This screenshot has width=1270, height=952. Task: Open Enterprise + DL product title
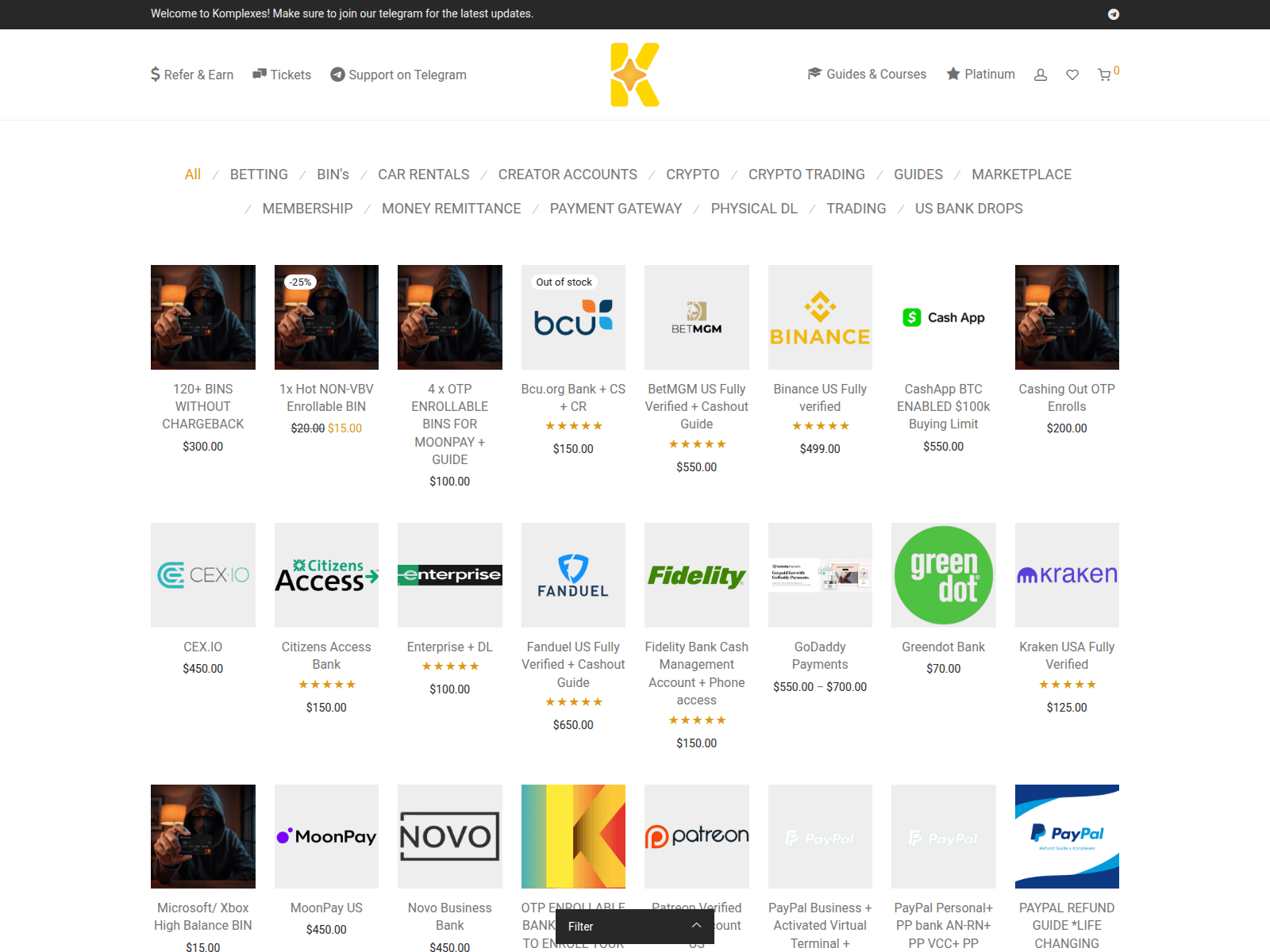450,647
